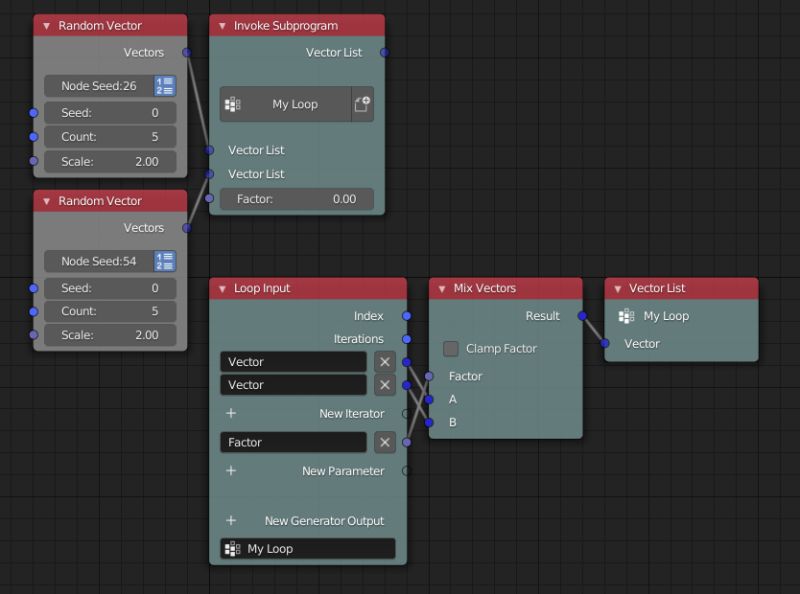Image resolution: width=800 pixels, height=594 pixels.
Task: Click the subprogram grid icon inside the My Loop button
Action: (x=234, y=104)
